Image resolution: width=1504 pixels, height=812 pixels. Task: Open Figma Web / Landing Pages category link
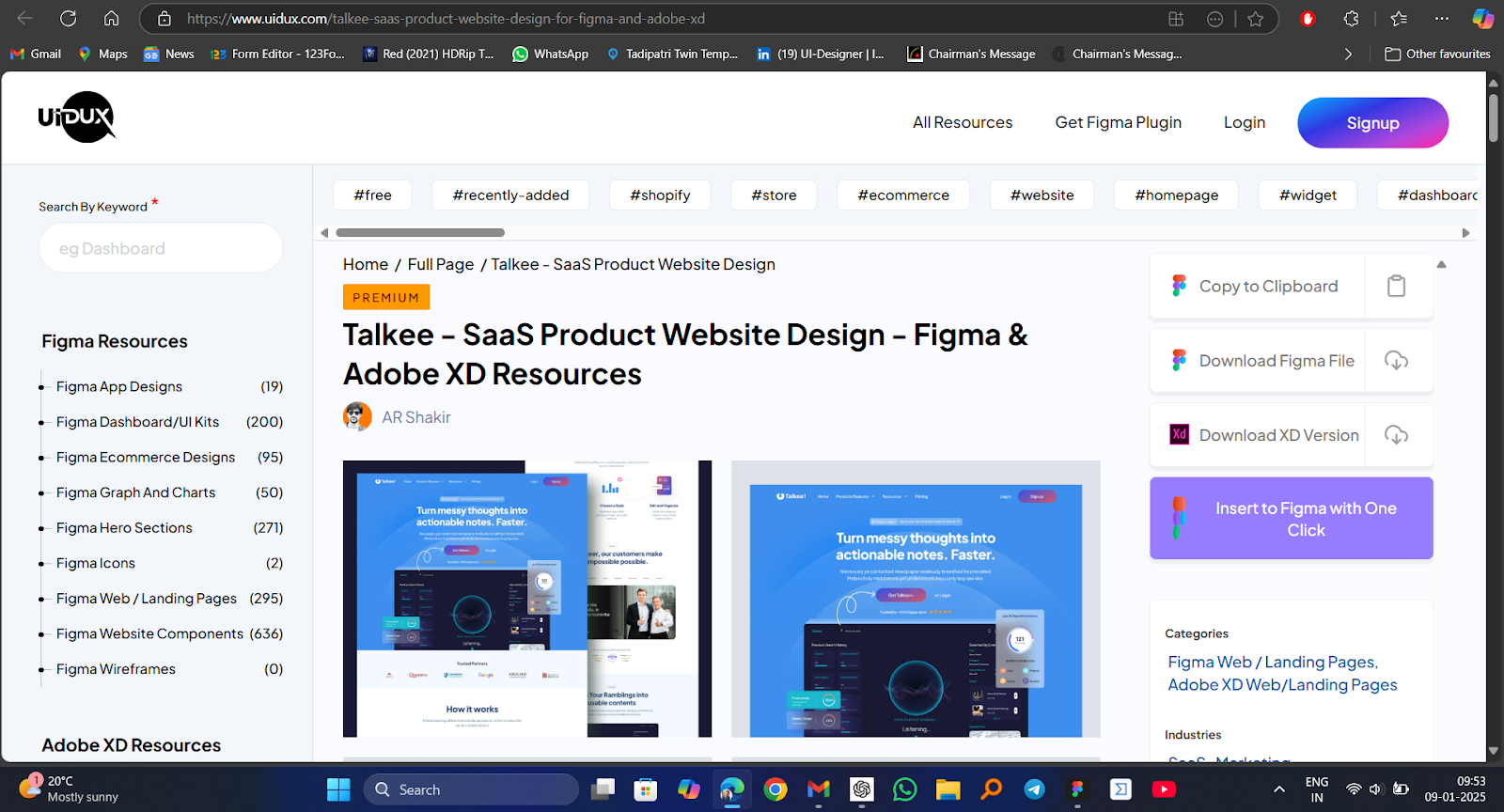pos(1272,662)
